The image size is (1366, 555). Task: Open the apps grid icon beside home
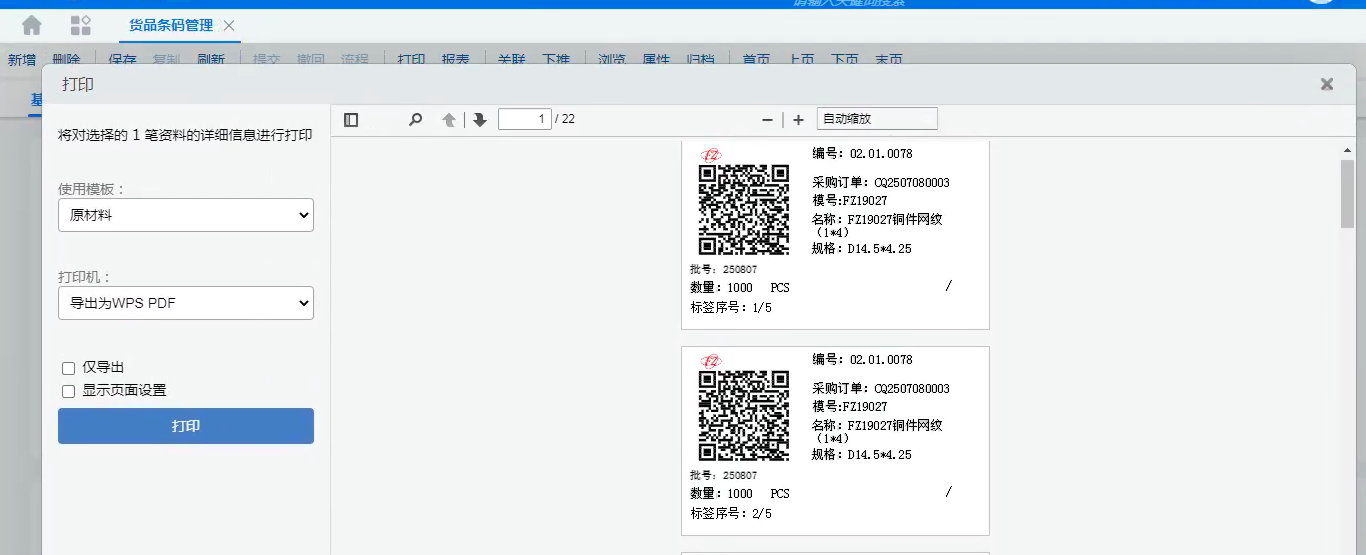pos(81,25)
